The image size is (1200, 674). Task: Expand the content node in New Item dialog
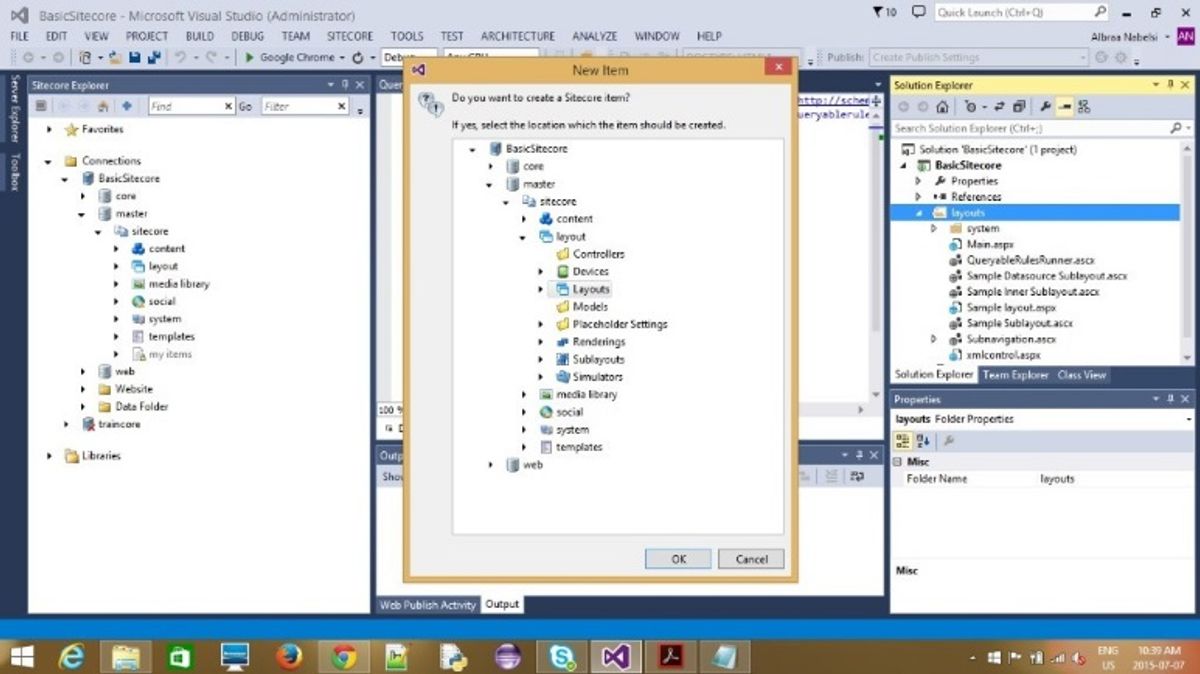[523, 219]
